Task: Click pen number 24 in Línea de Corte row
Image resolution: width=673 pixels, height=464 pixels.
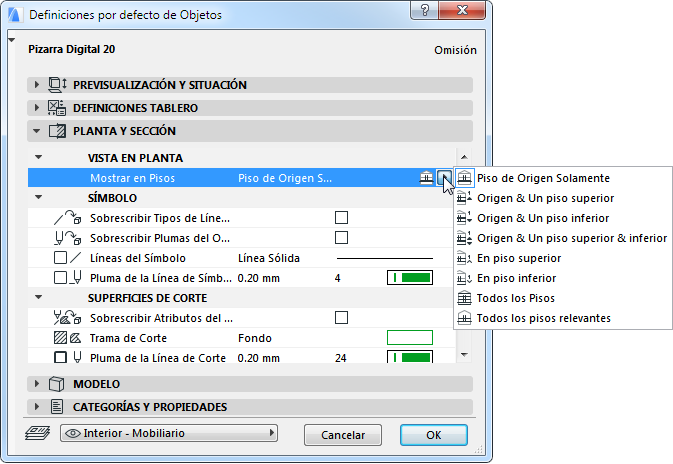Action: [340, 358]
